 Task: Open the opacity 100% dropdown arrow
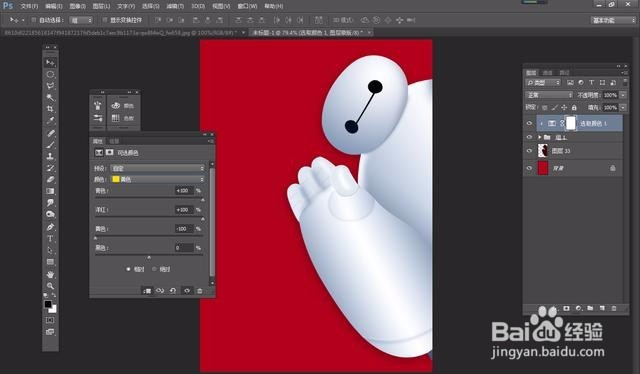point(623,95)
